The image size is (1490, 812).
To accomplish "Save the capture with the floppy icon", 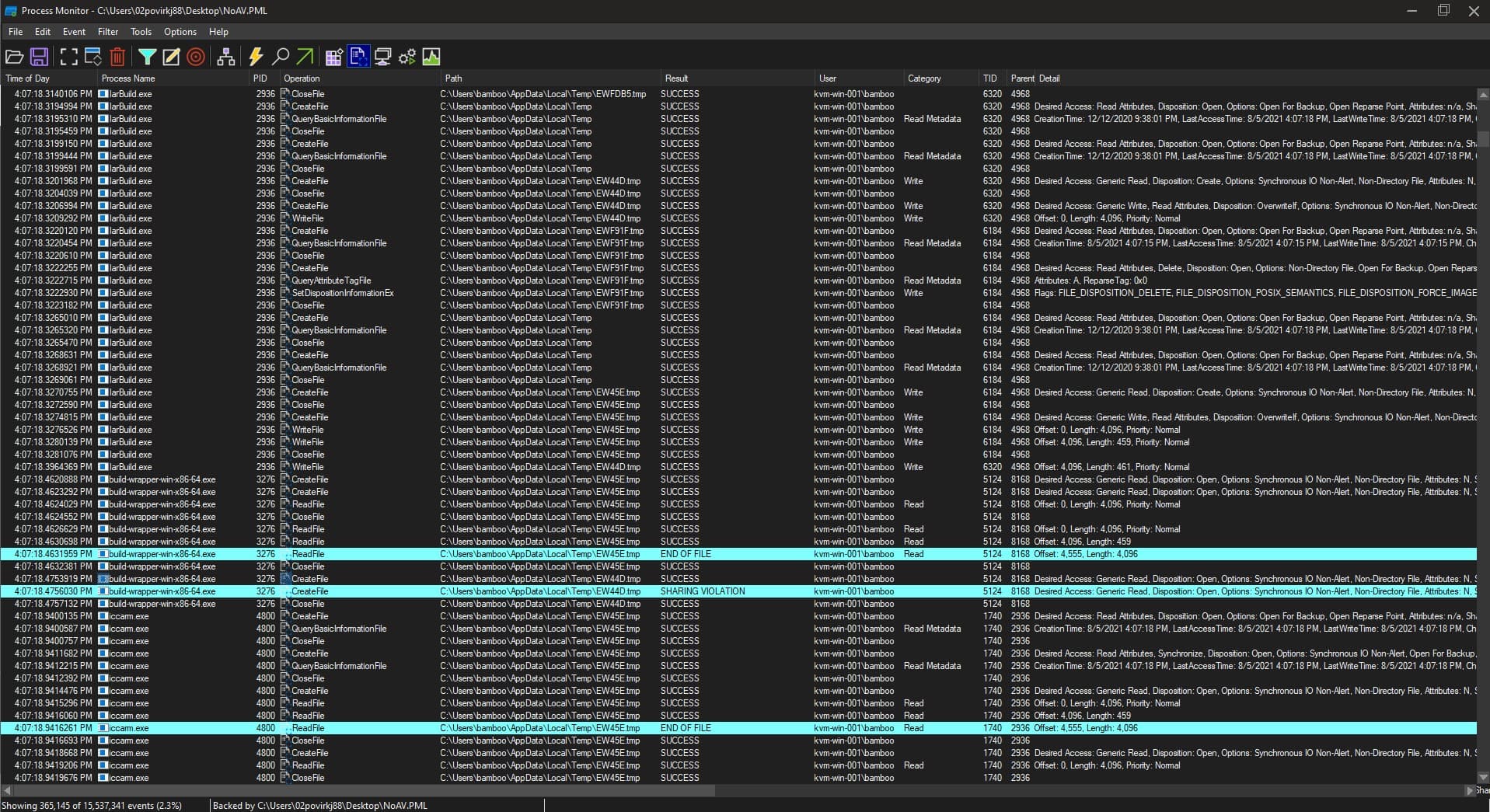I will pyautogui.click(x=39, y=57).
